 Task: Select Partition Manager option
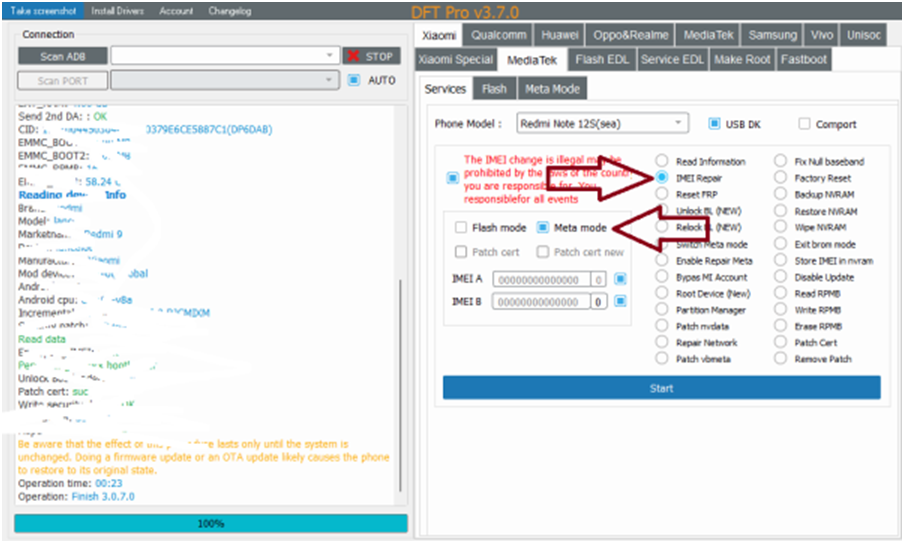coord(662,310)
